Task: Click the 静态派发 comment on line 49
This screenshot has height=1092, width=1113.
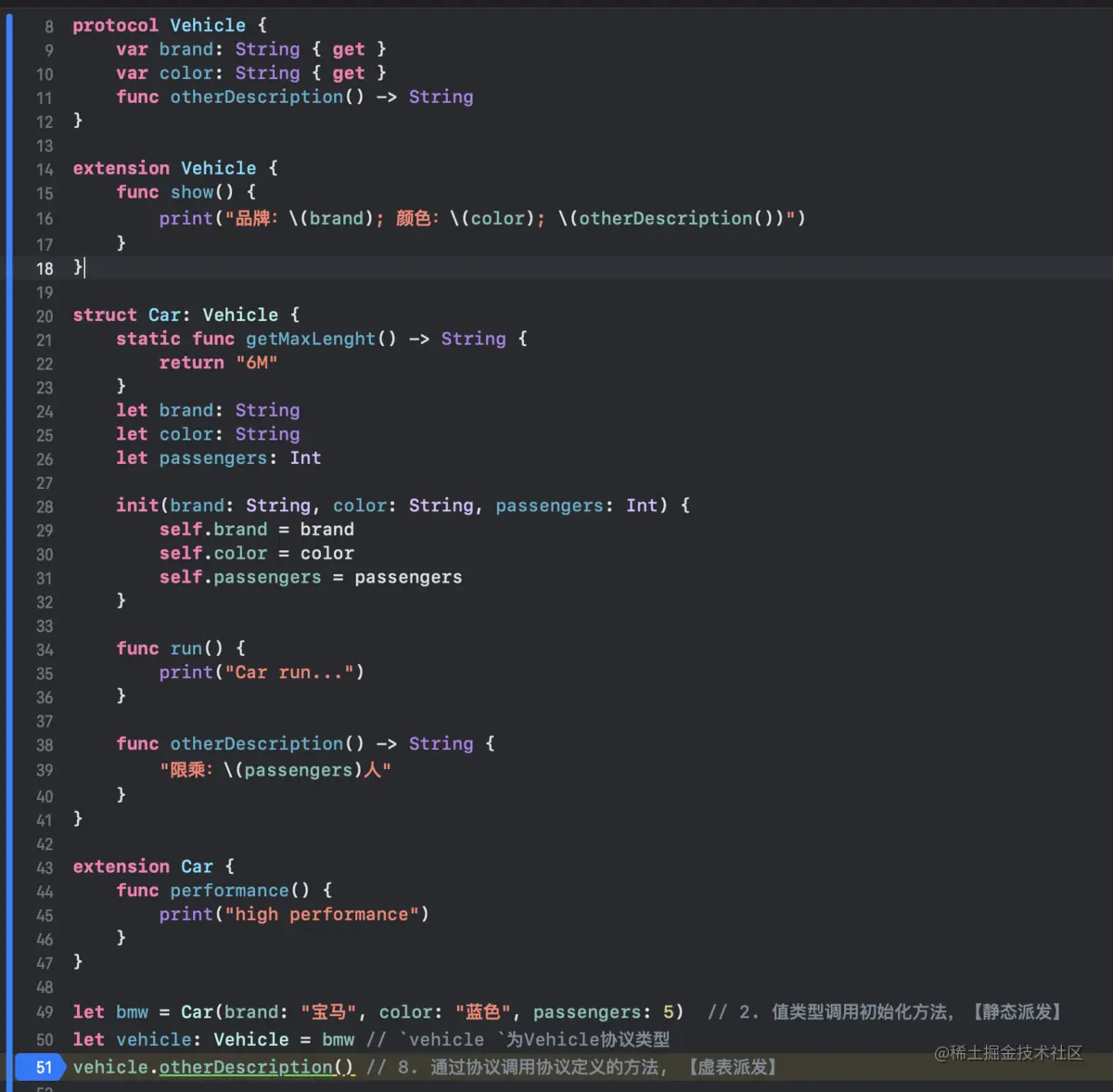Action: click(x=885, y=1012)
